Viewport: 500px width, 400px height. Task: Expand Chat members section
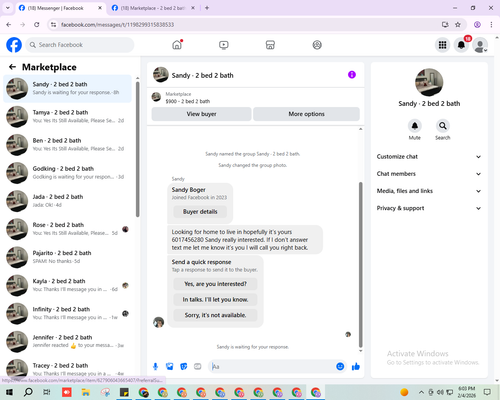429,174
